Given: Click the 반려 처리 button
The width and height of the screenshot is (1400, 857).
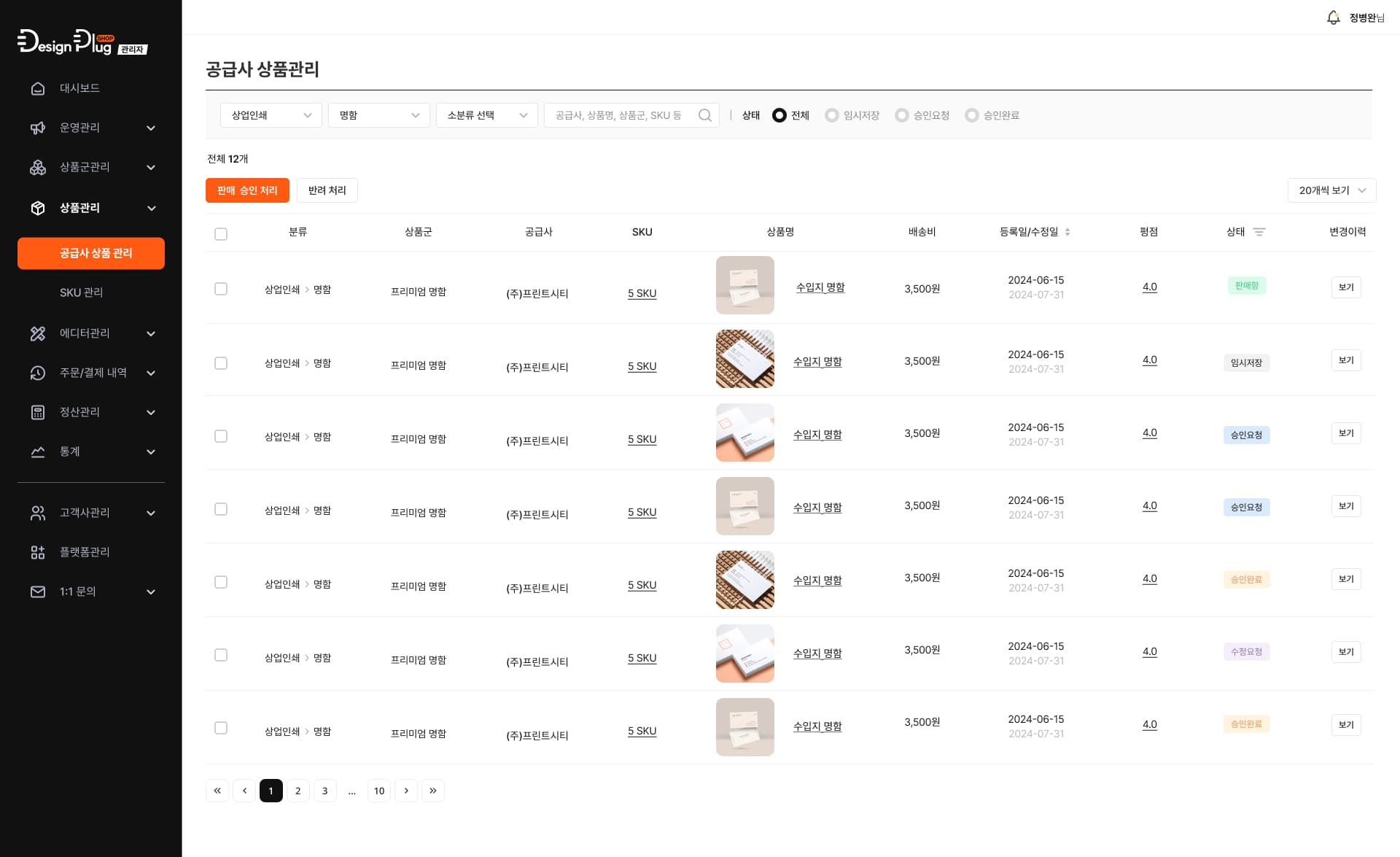Looking at the screenshot, I should (327, 190).
